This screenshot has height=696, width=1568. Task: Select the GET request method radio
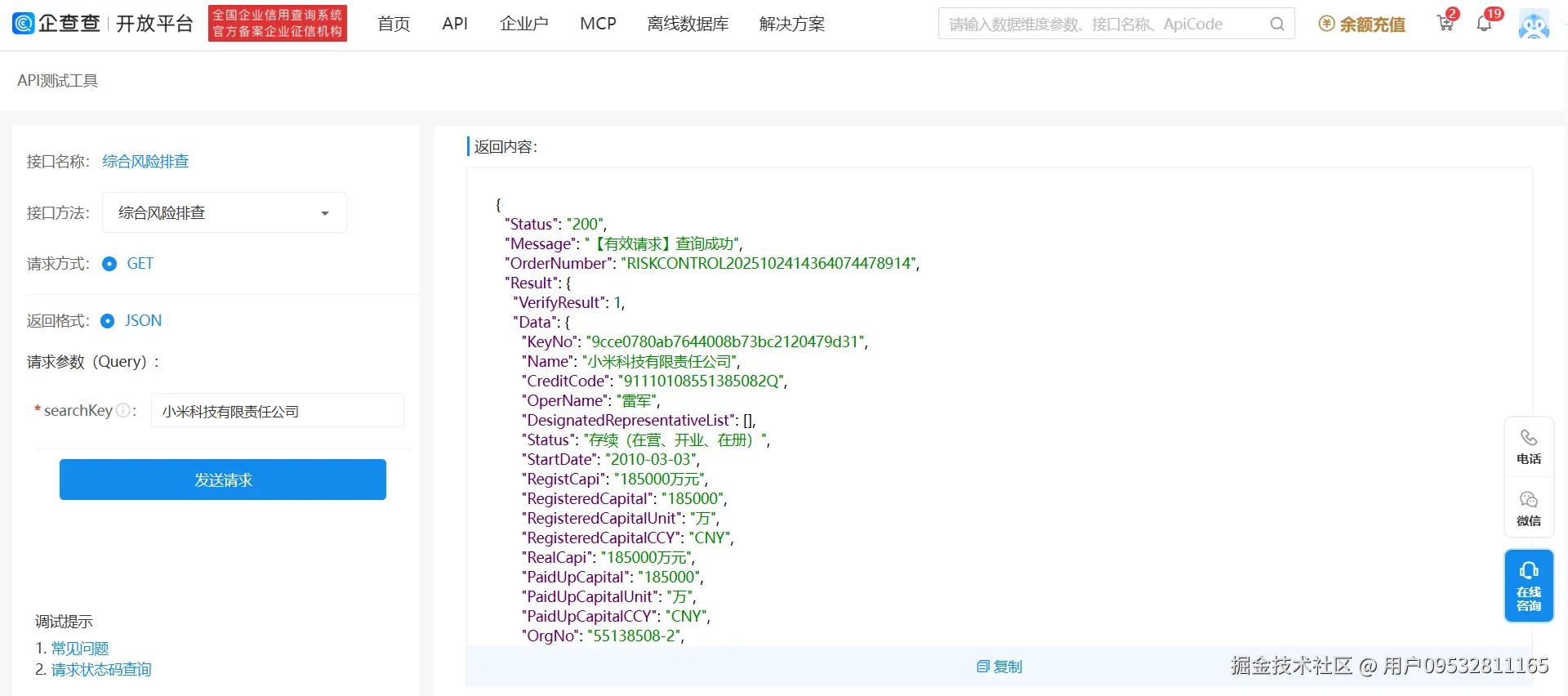tap(109, 264)
